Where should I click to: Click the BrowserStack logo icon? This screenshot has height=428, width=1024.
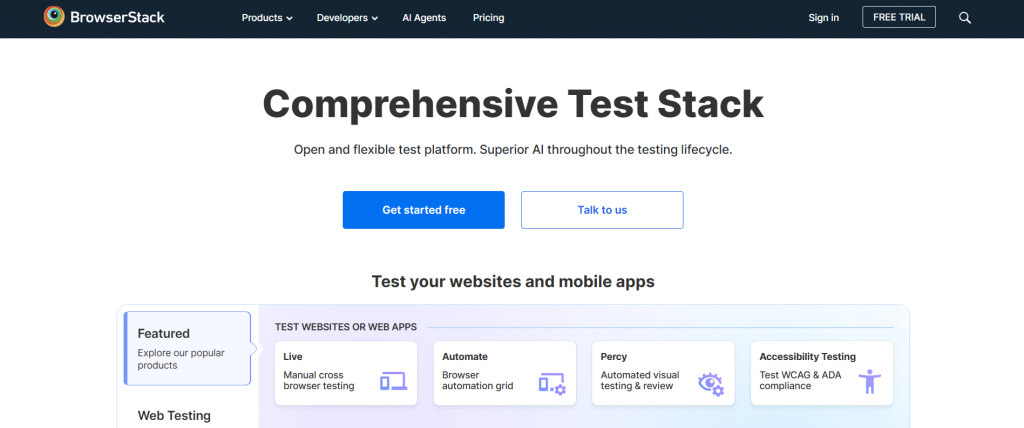click(55, 17)
